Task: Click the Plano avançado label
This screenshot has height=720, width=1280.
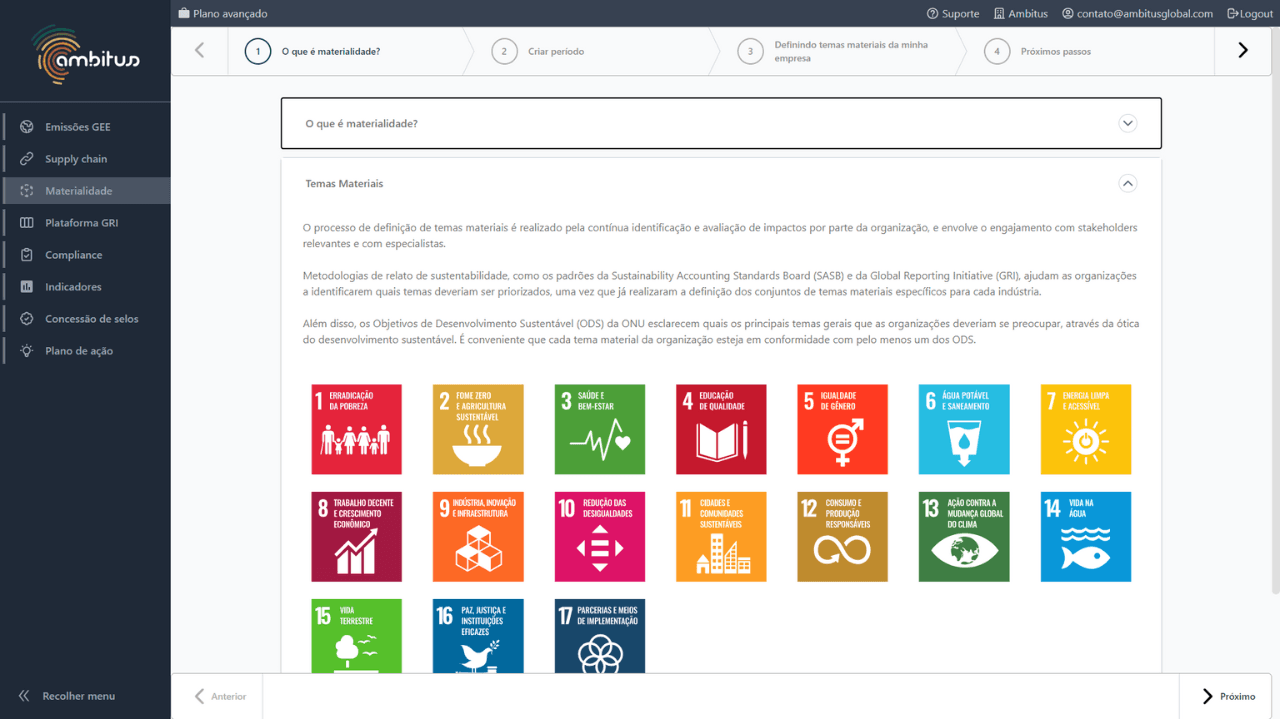Action: click(230, 14)
